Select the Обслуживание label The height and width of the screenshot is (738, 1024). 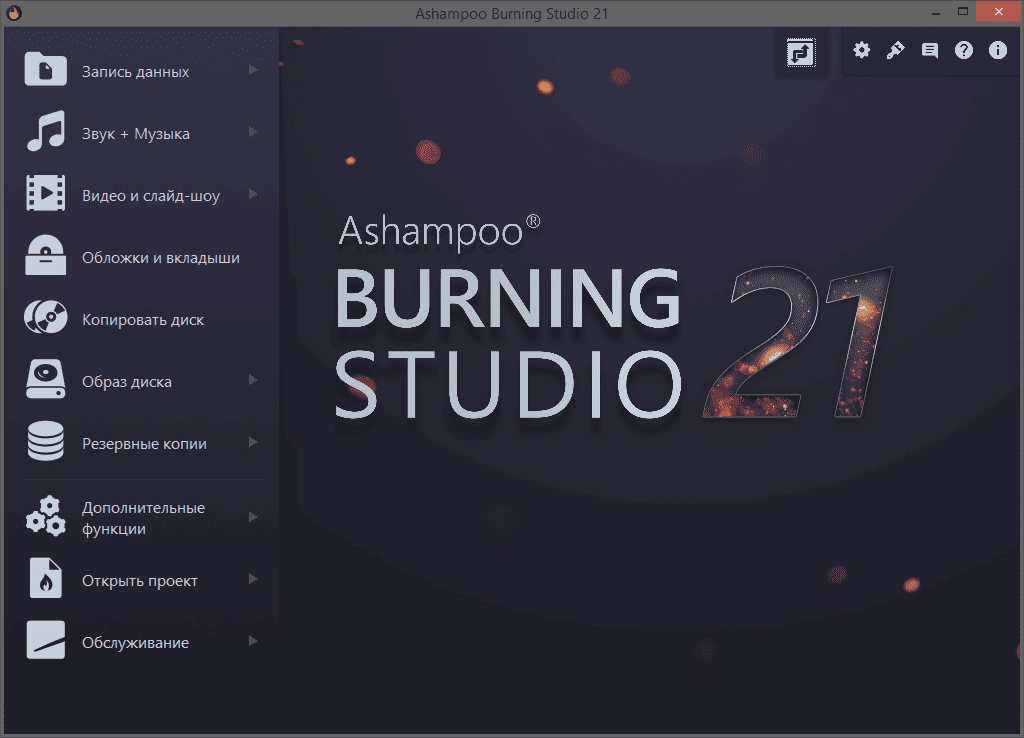pos(135,643)
